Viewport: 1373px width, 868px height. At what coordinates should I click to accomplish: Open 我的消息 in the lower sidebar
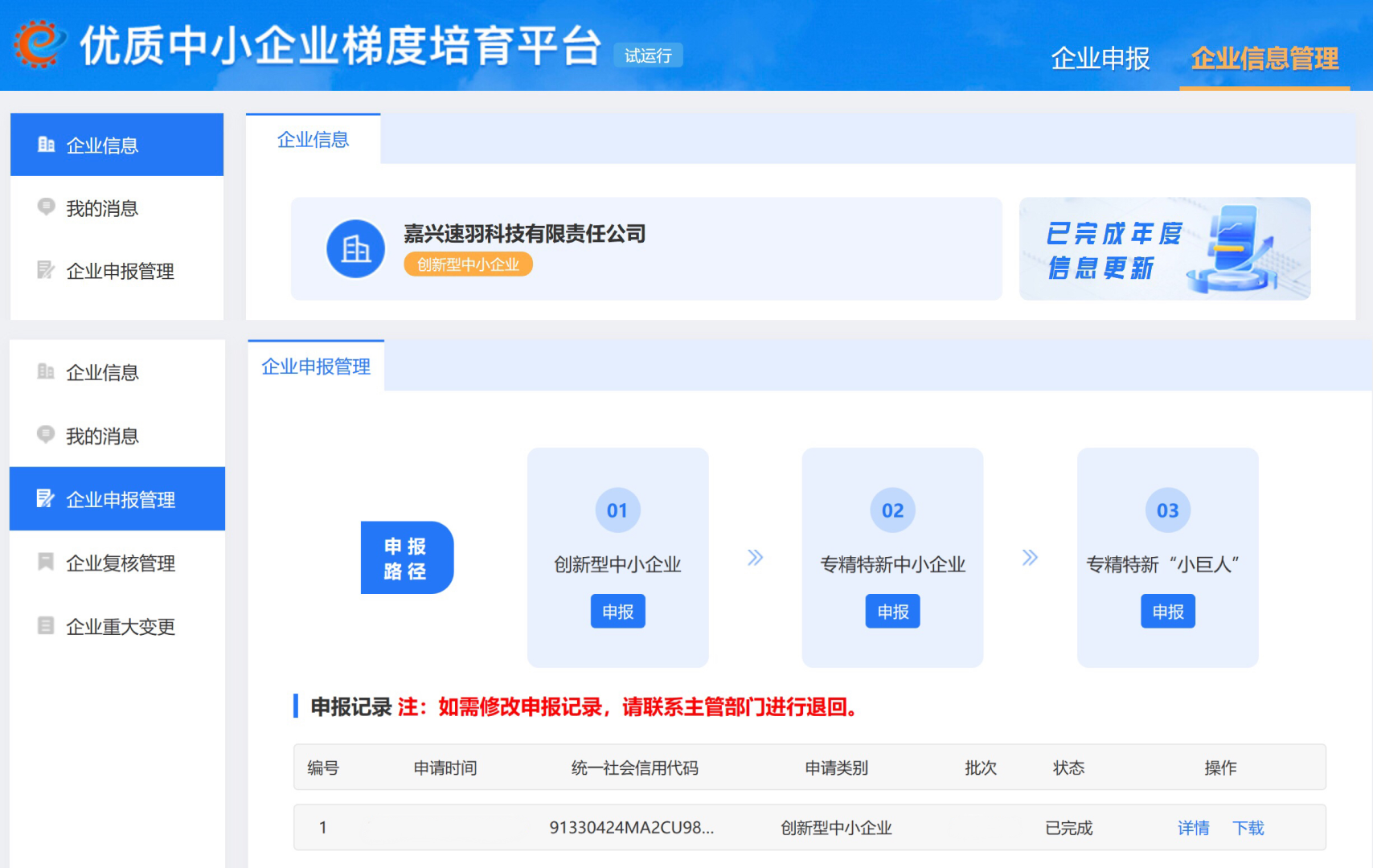[x=117, y=436]
